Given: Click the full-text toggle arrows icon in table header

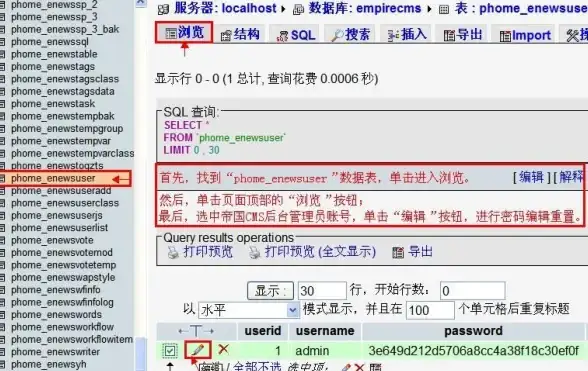Looking at the screenshot, I should pyautogui.click(x=196, y=331).
